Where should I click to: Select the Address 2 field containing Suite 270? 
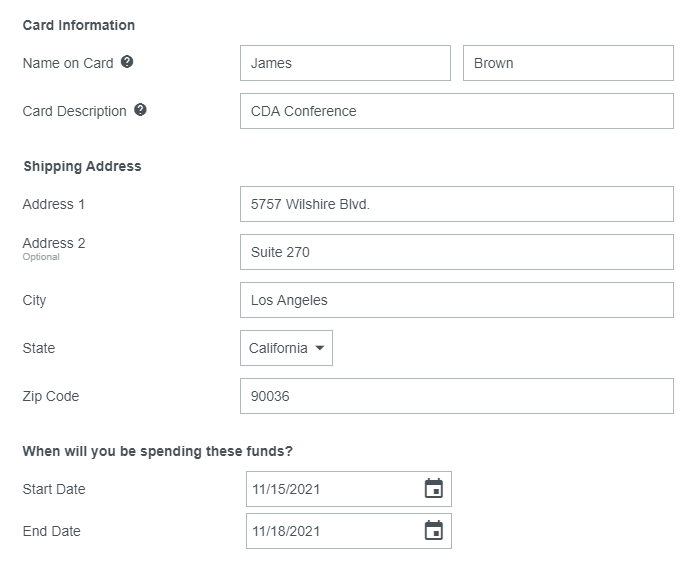[x=456, y=252]
